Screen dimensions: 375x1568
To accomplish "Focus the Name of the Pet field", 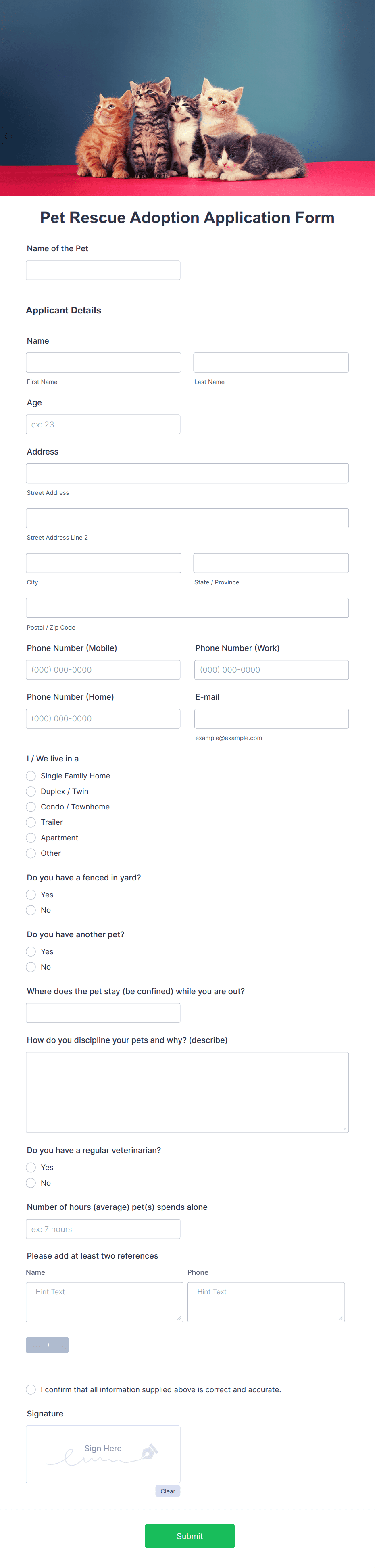I will (x=102, y=270).
